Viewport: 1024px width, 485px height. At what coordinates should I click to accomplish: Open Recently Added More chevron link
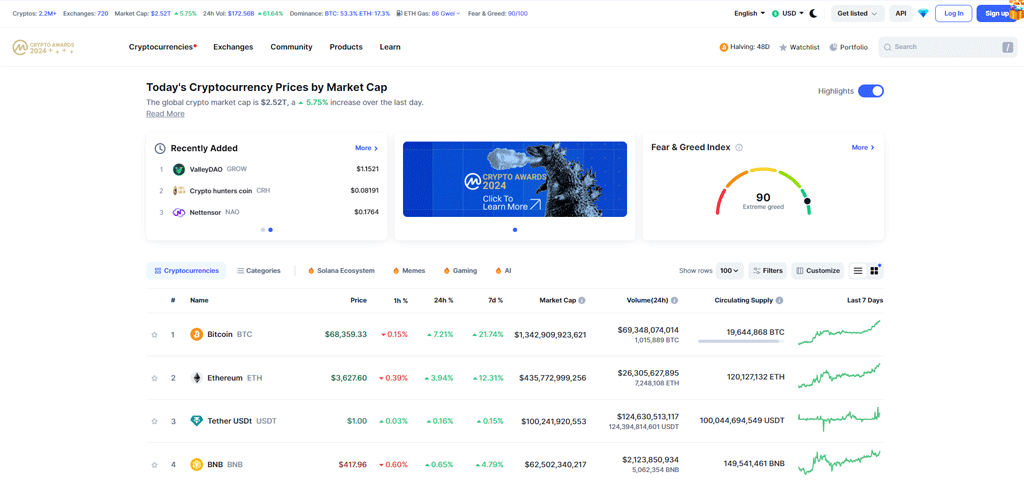(366, 148)
